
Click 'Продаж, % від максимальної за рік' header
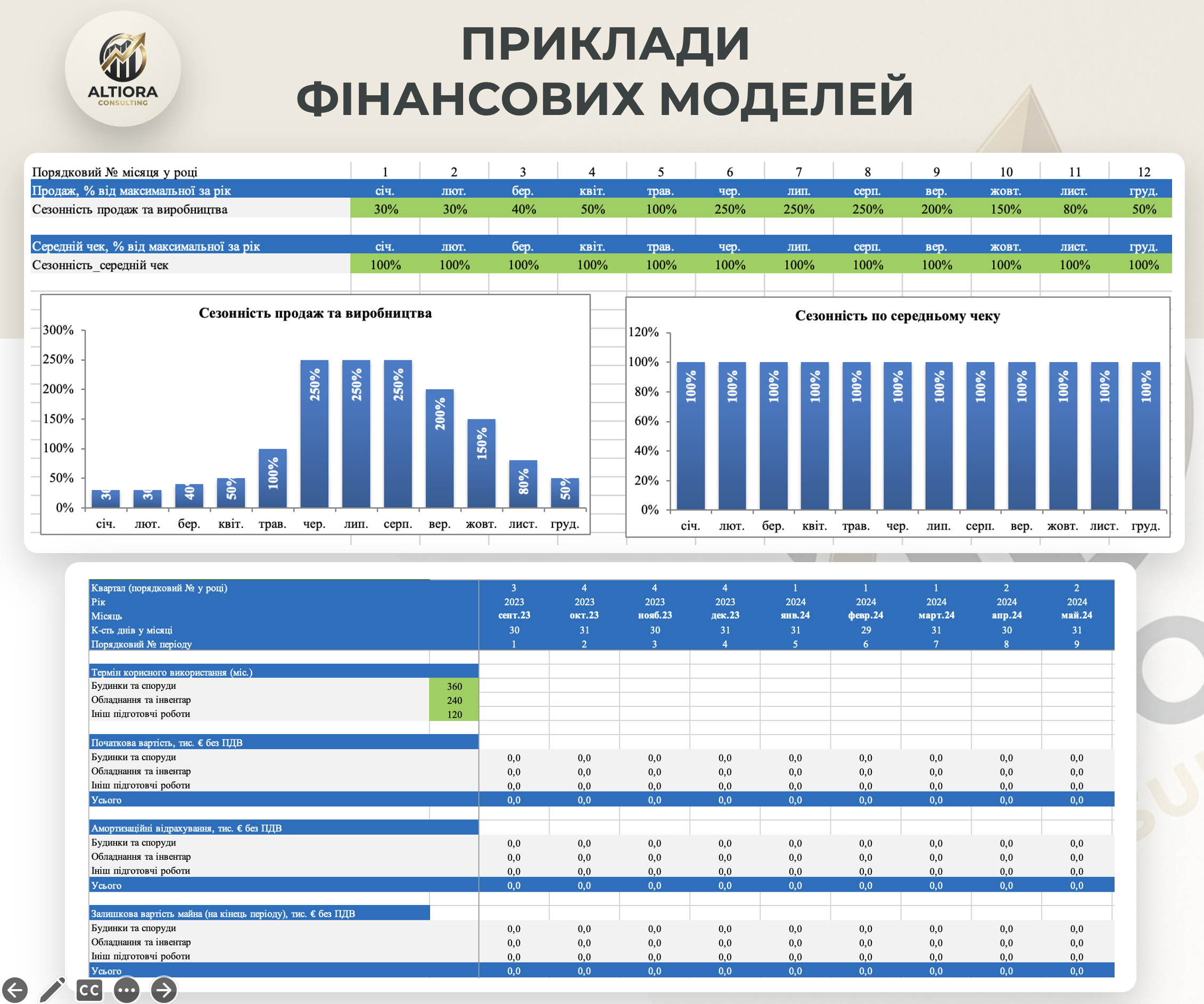[131, 191]
